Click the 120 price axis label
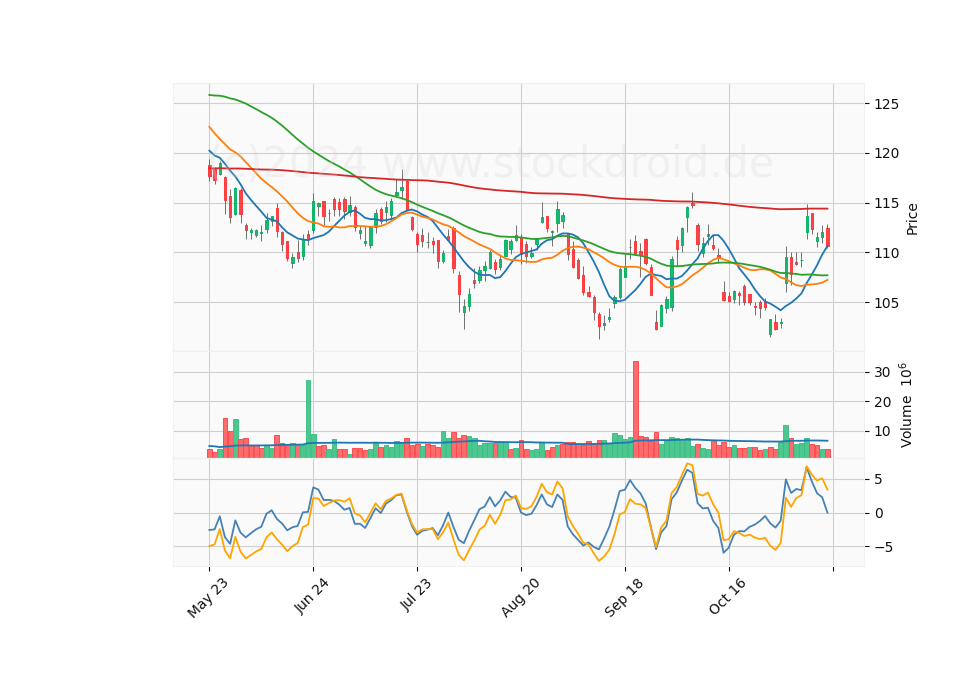960x690 pixels. point(887,154)
